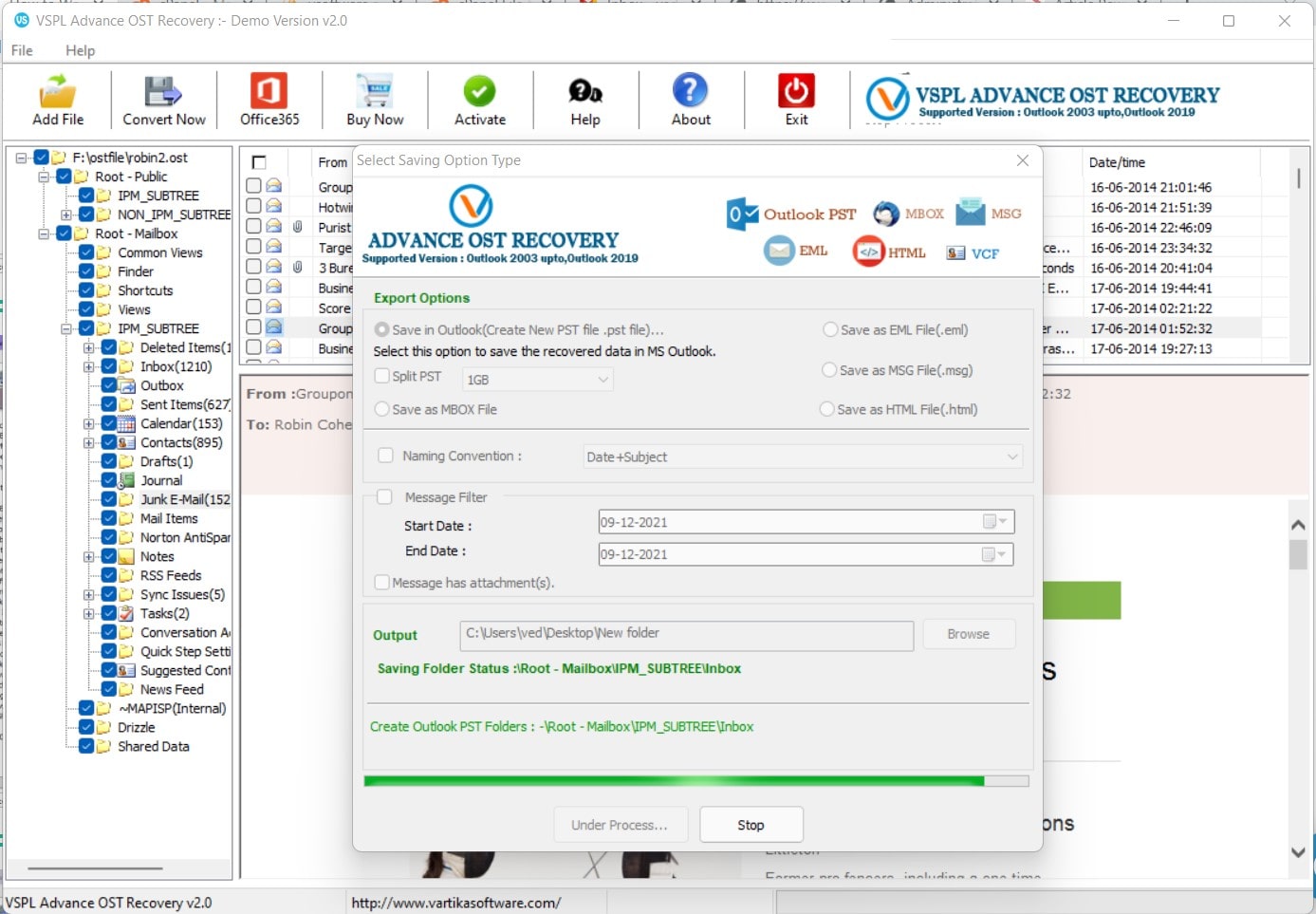Click the Notes folder icon in tree

(125, 556)
